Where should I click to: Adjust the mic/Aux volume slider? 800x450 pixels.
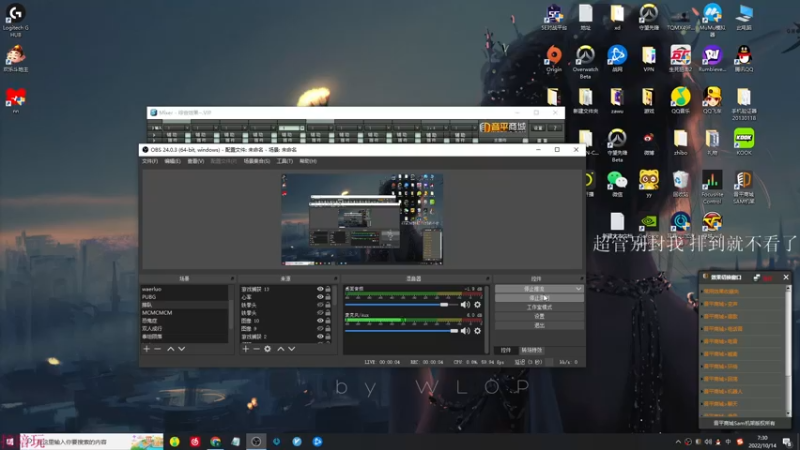(401, 331)
